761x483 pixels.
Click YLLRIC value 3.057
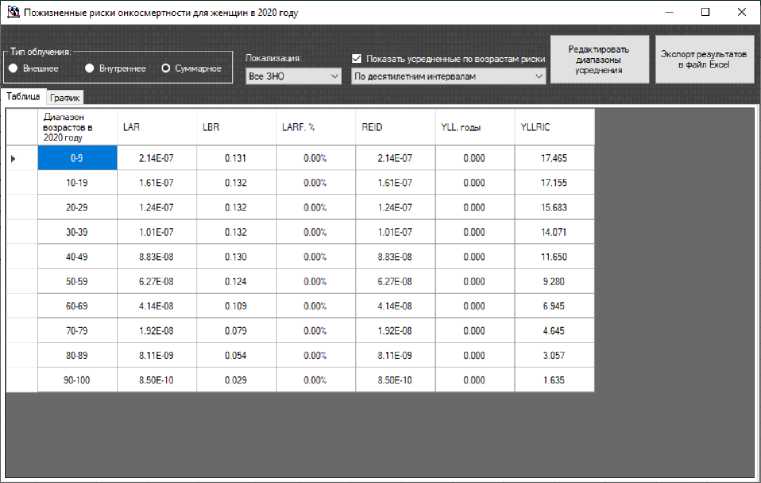click(x=555, y=356)
